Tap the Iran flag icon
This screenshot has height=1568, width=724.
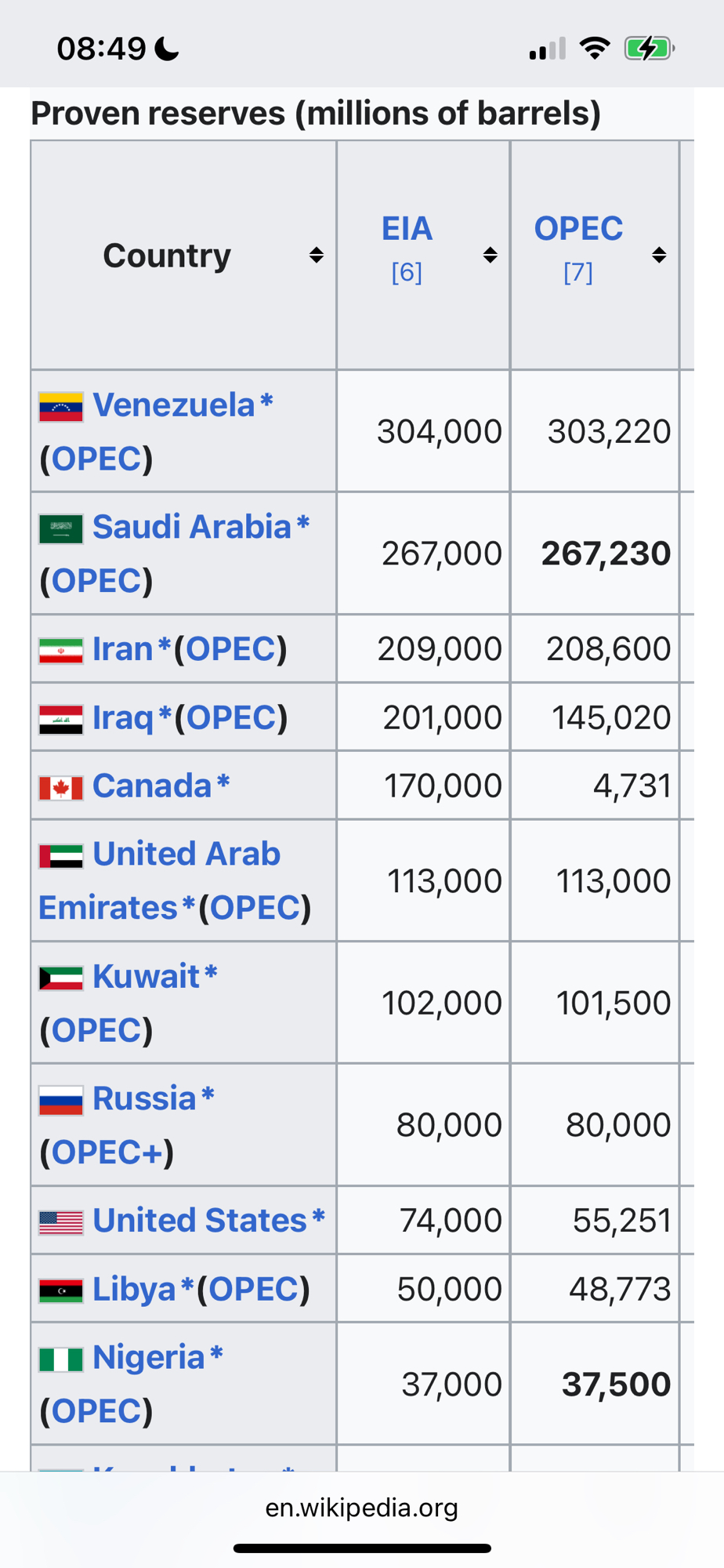[x=61, y=651]
